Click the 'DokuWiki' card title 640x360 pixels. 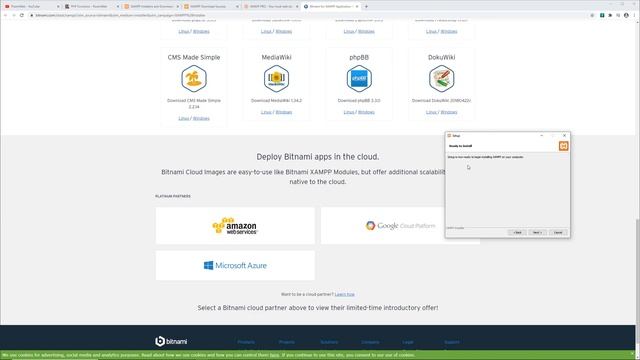coord(442,58)
